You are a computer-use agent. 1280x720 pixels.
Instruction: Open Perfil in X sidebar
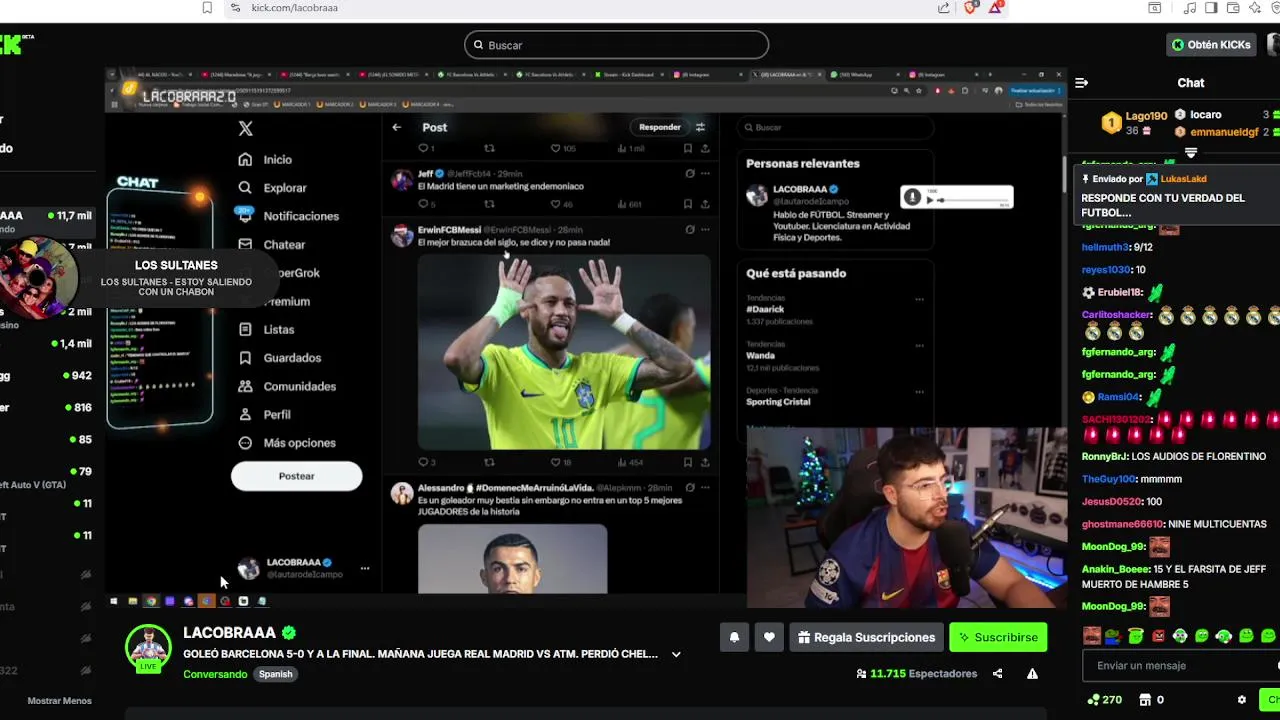pos(265,414)
